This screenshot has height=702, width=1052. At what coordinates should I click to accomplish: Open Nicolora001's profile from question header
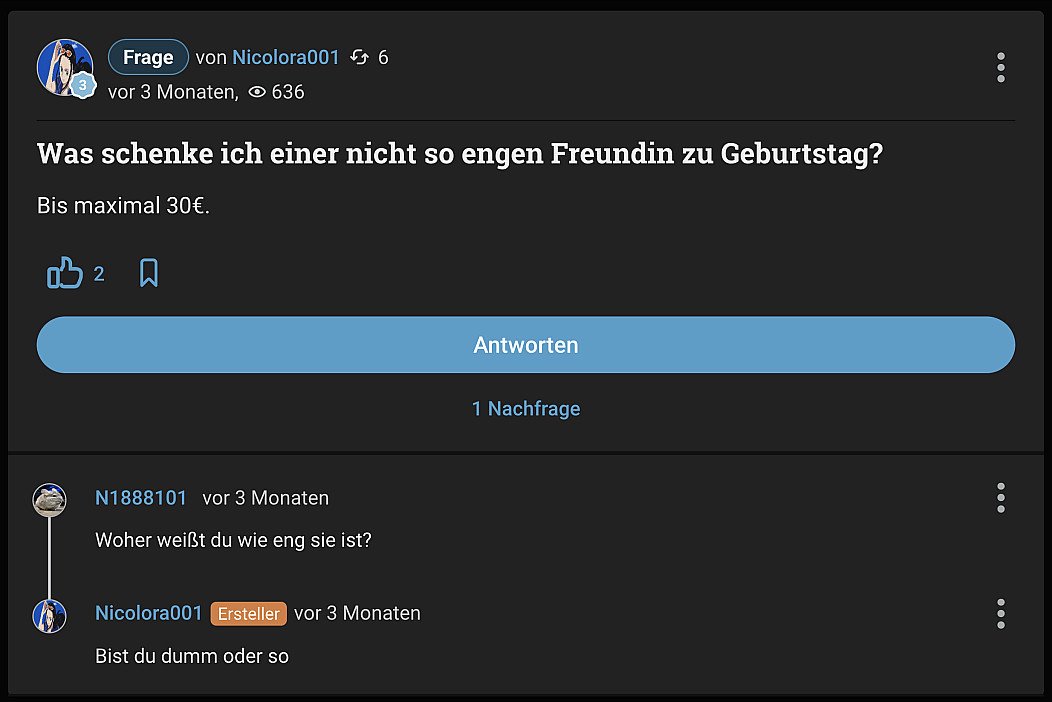(286, 58)
